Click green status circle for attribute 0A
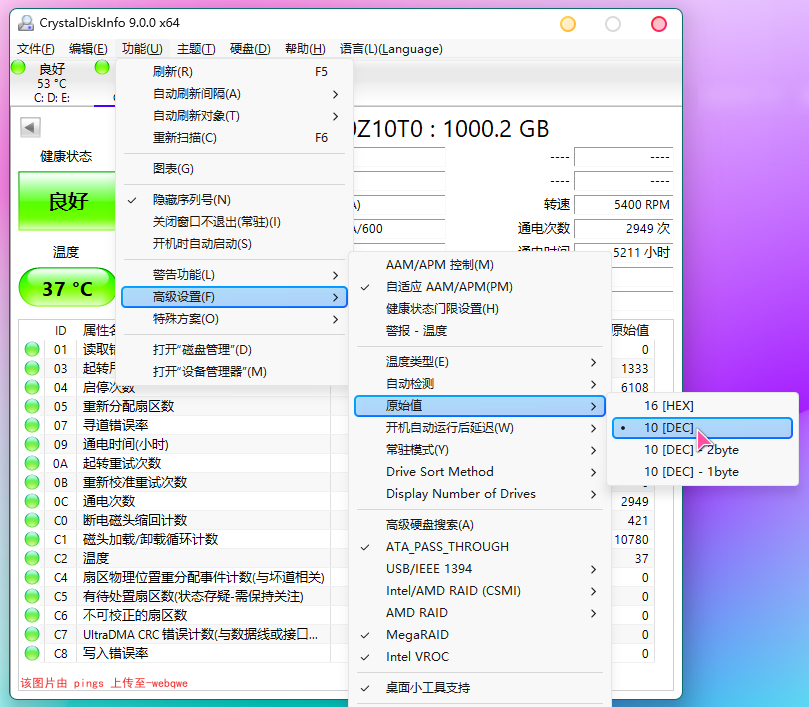Viewport: 809px width, 707px height. (32, 463)
